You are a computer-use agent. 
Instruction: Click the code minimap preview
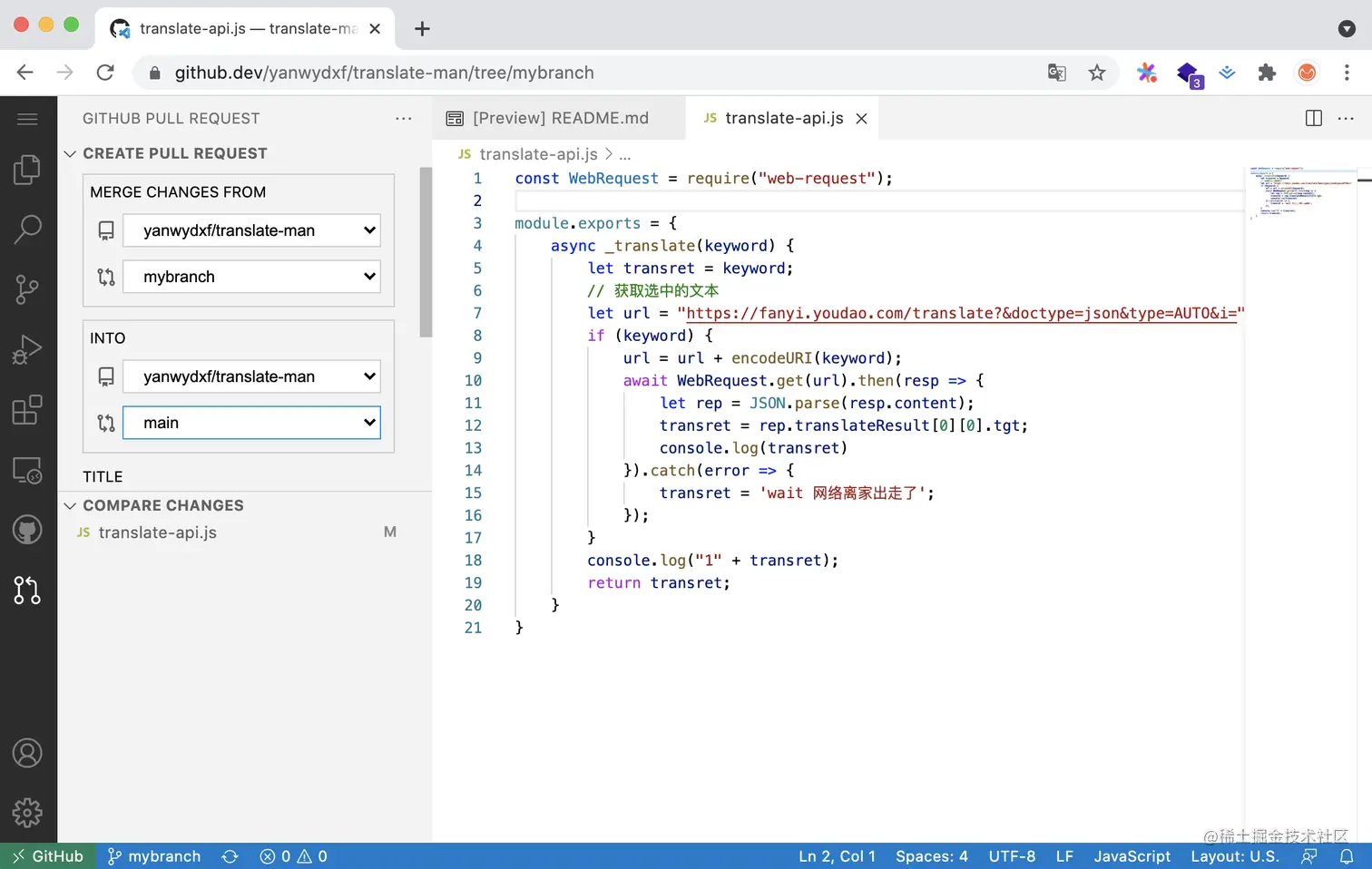point(1300,192)
